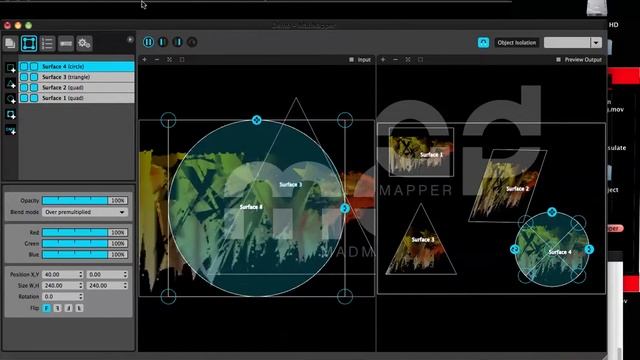The image size is (640, 360).
Task: Fit the Preview Output view with expand-arrows icon
Action: [x=408, y=60]
